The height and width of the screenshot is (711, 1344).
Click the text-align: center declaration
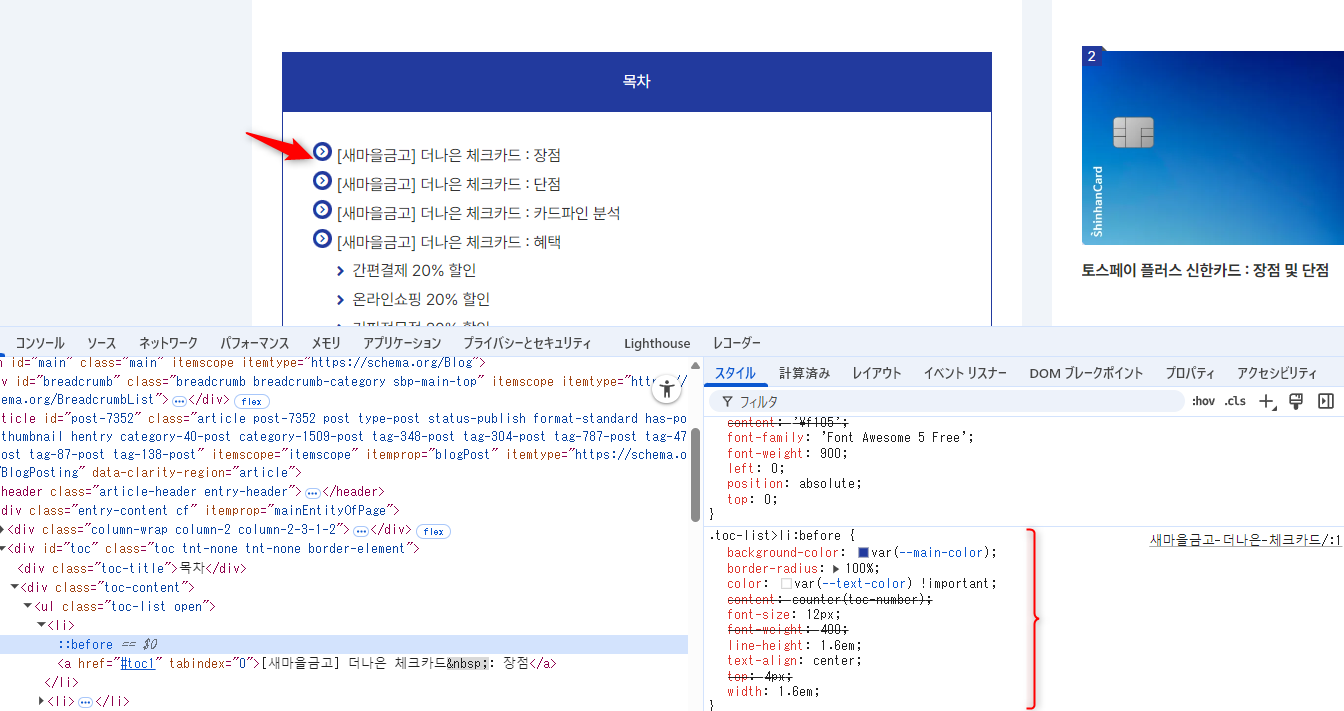792,660
